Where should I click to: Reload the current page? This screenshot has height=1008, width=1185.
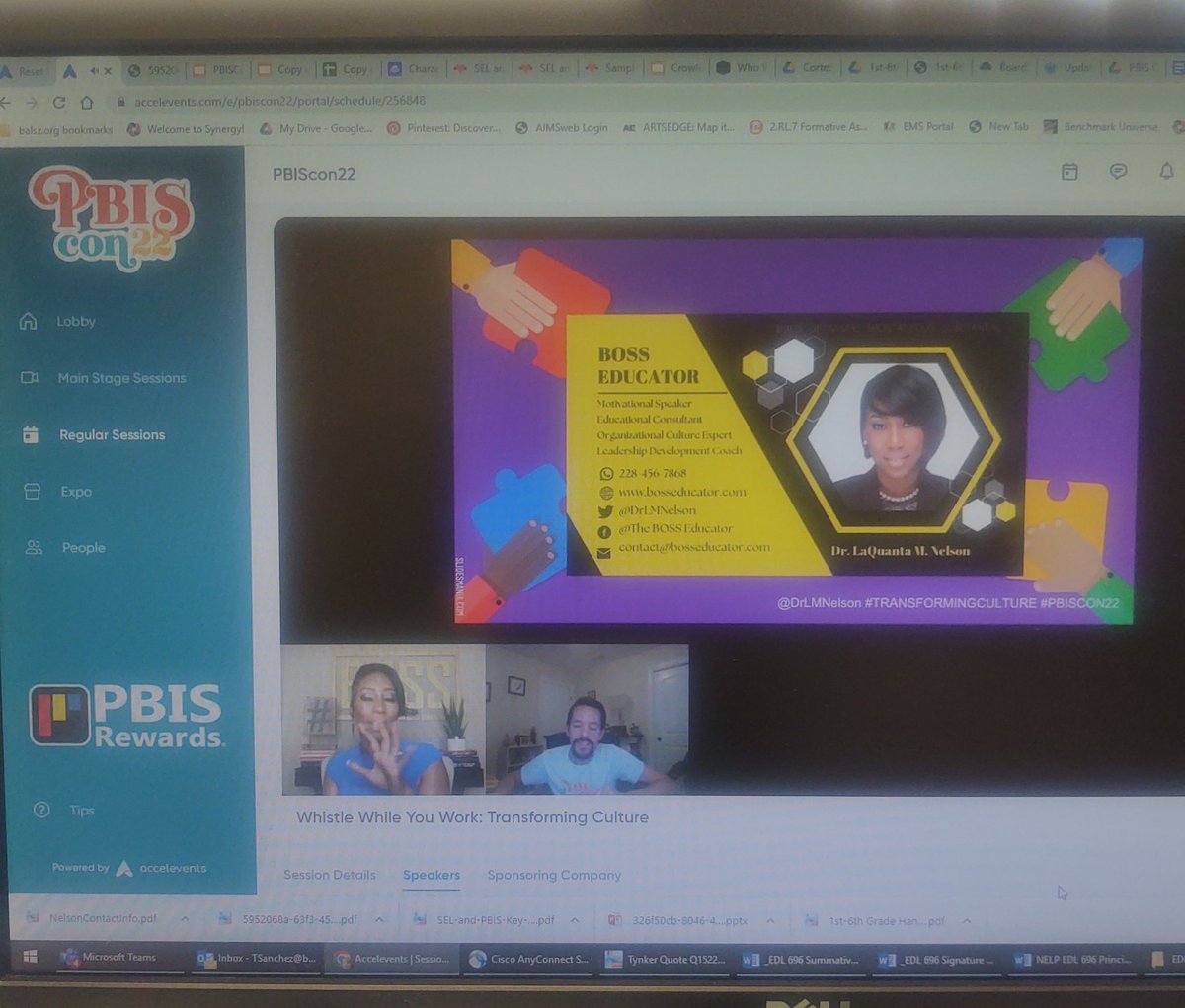click(59, 102)
